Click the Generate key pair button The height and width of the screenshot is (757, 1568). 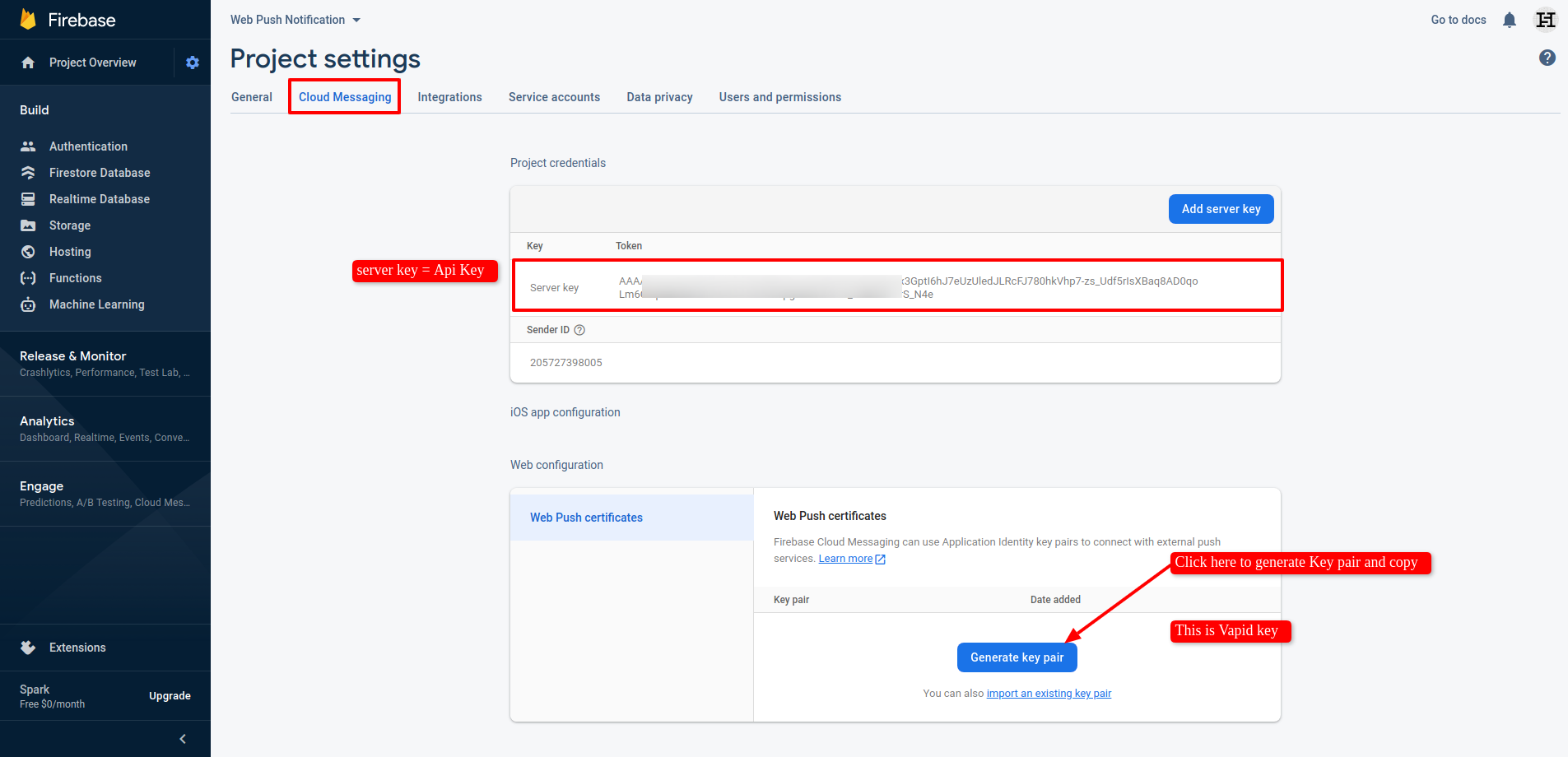[x=1017, y=657]
